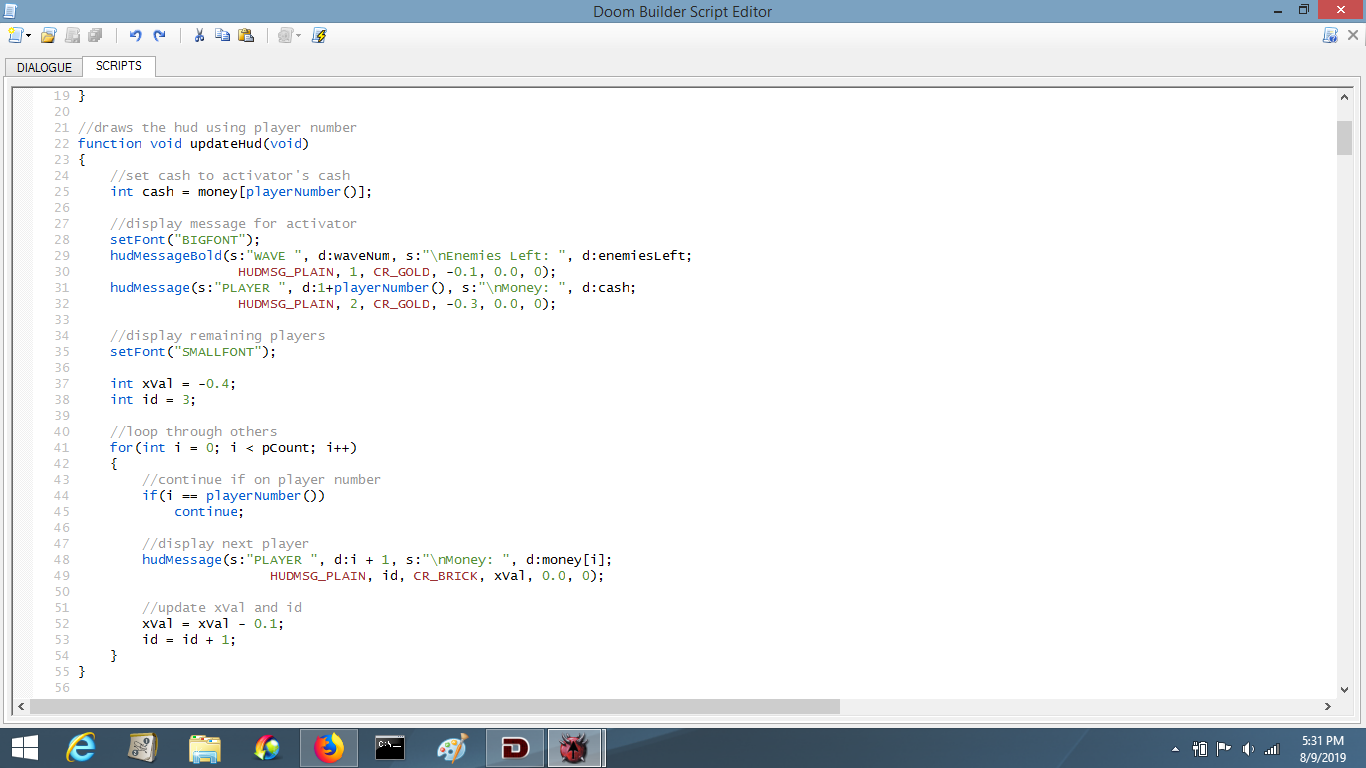Click the comment '//draws the hud using player number'
Image resolution: width=1366 pixels, height=768 pixels.
pos(217,127)
